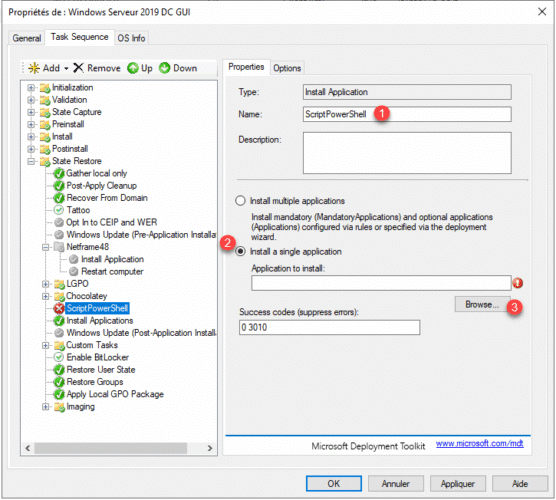Click the Netframe48 gray folder icon

click(59, 247)
